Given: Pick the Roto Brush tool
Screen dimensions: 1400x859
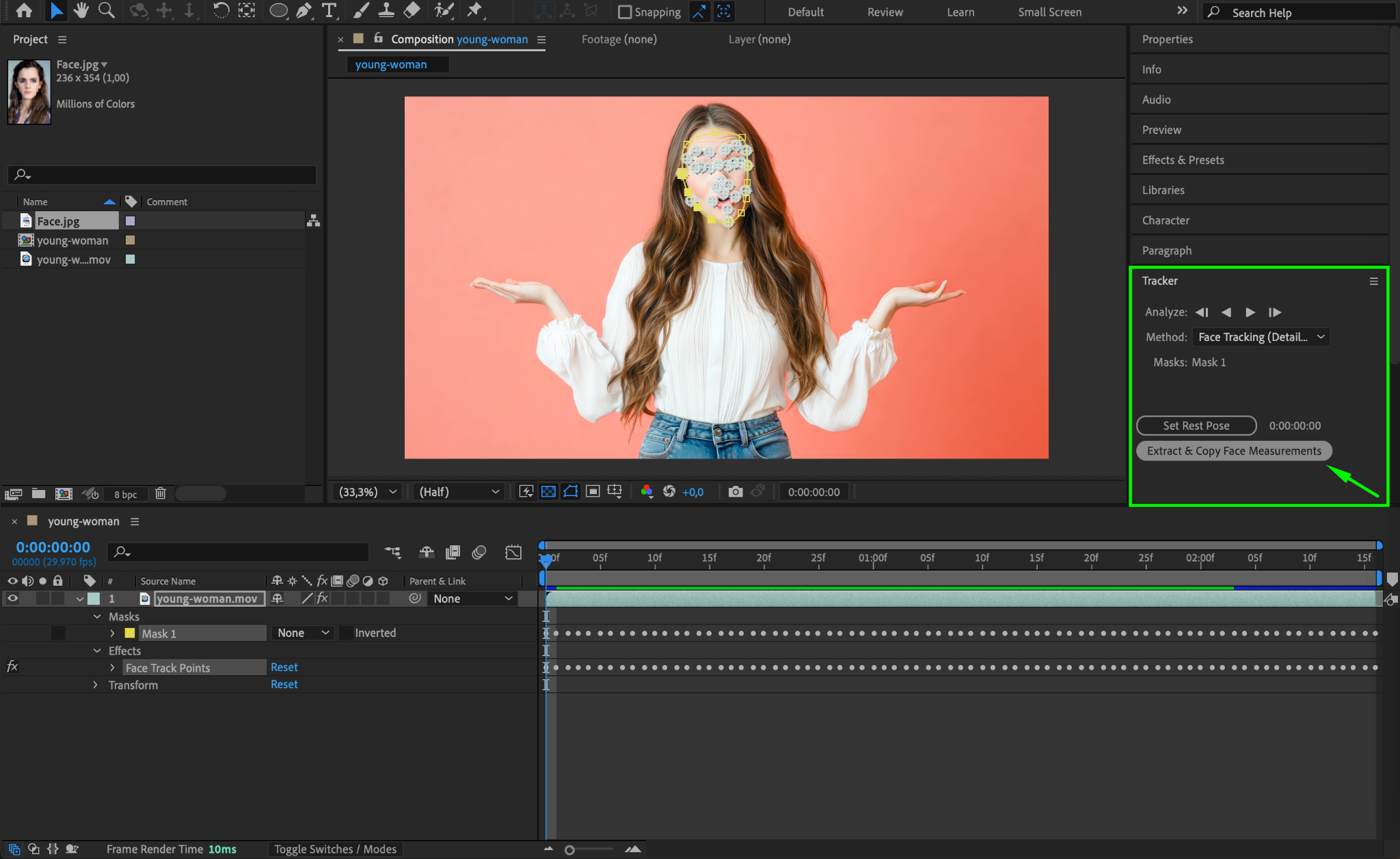Looking at the screenshot, I should (x=444, y=10).
